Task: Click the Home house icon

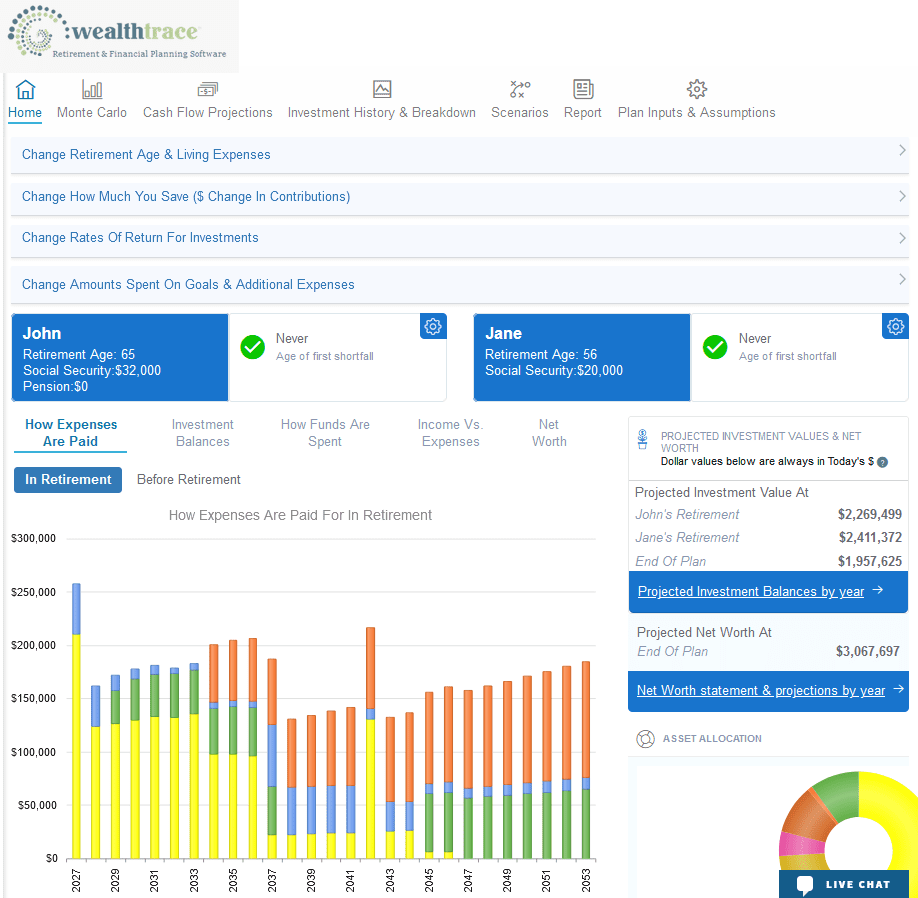Action: pyautogui.click(x=25, y=90)
